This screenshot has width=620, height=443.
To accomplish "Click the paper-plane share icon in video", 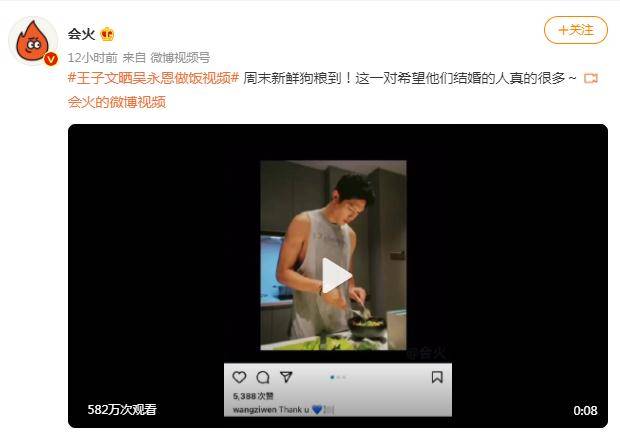I will [x=286, y=377].
